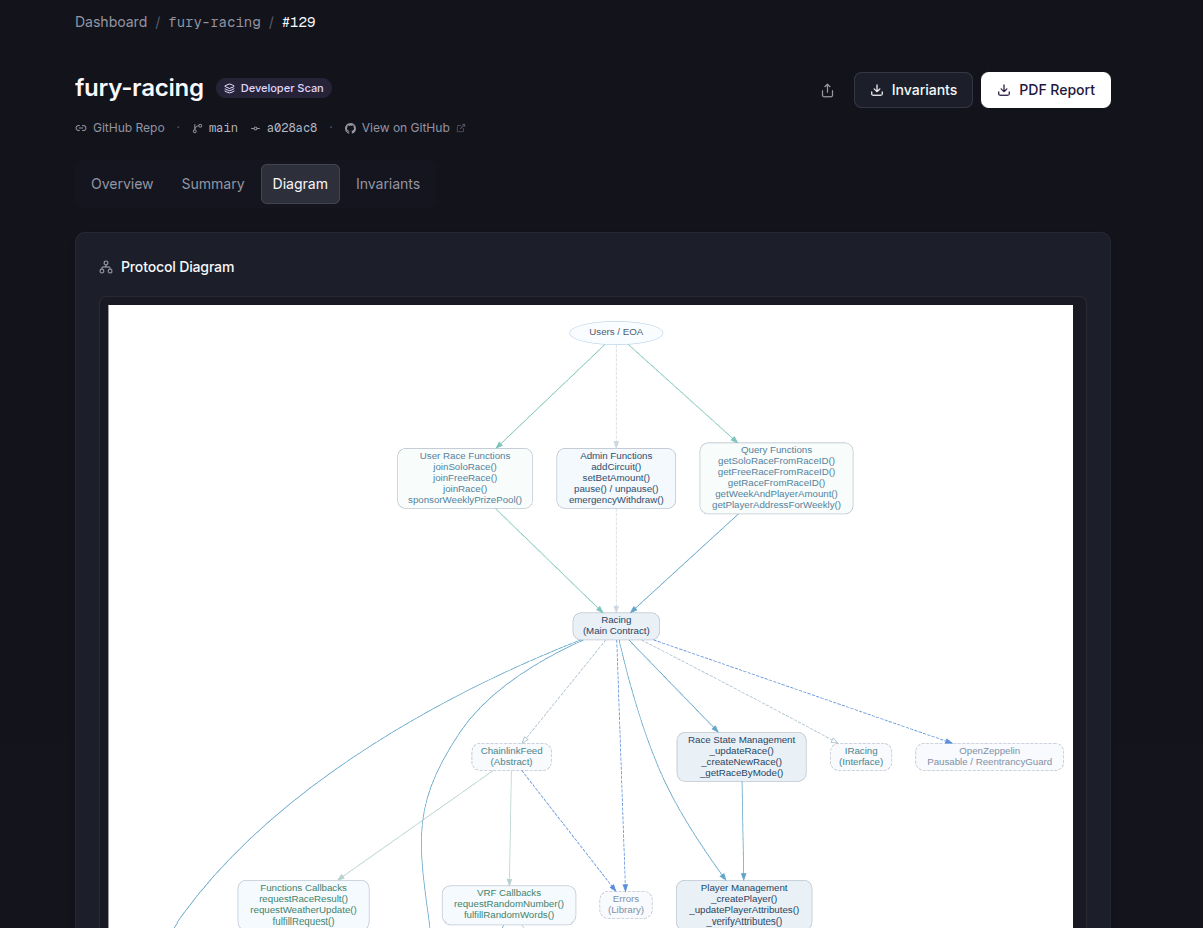Click _updatePlayerAttributes() text in diagram
Screen dimensions: 1203x928
pos(744,910)
